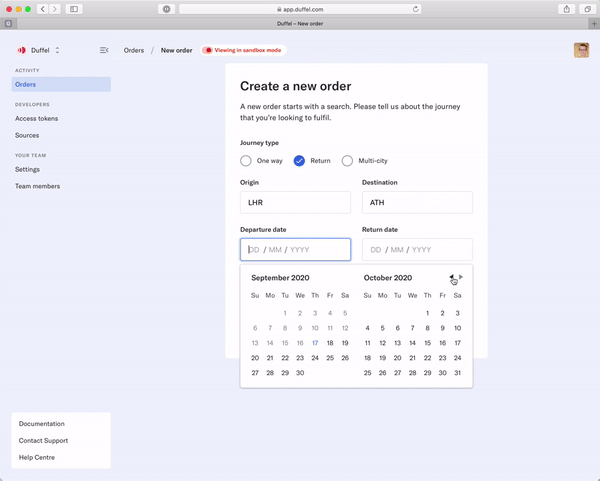Click Safari's share icon
Image resolution: width=600 pixels, height=481 pixels.
tap(567, 9)
